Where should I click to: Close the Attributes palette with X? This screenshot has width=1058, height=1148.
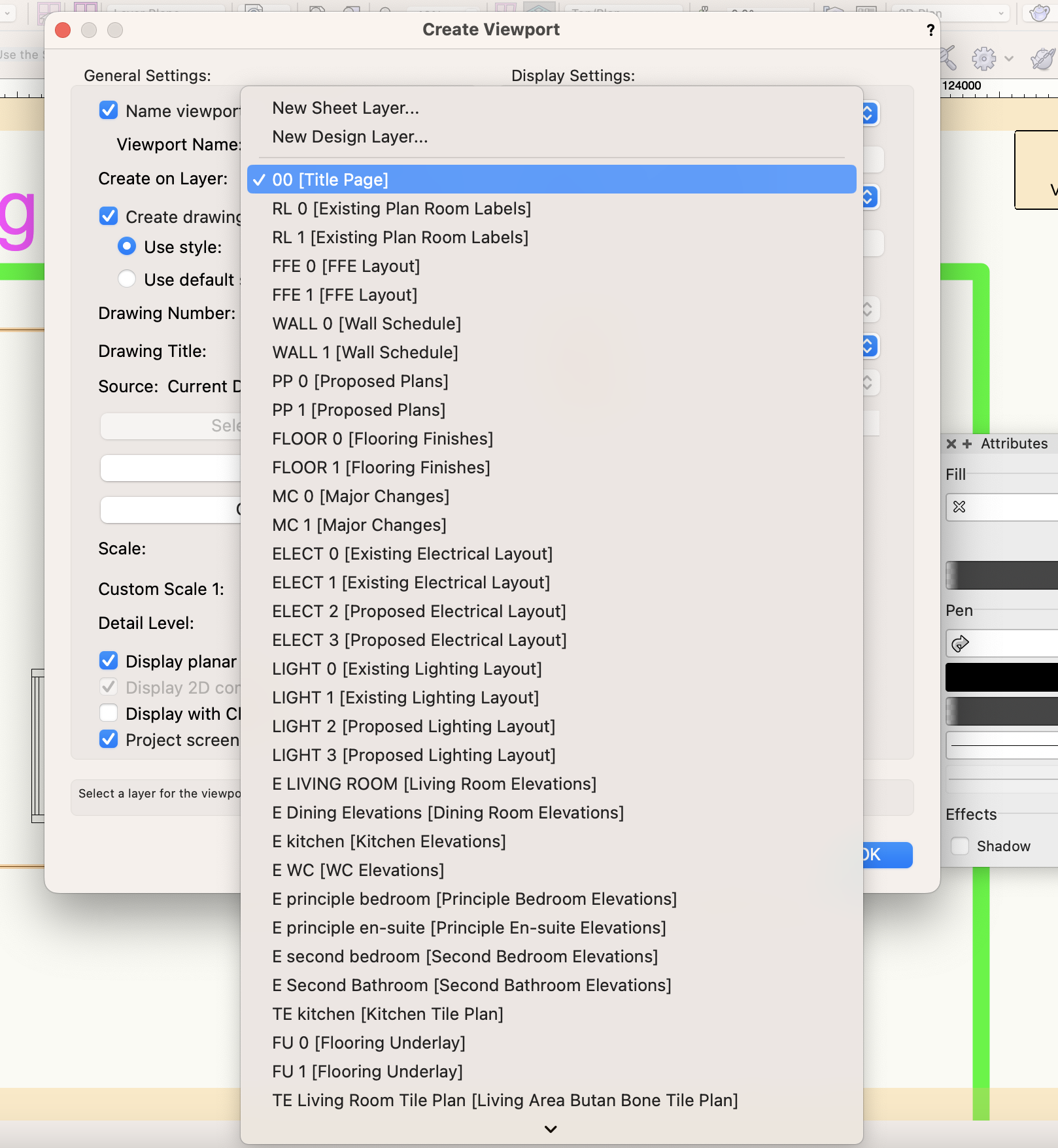[x=951, y=444]
